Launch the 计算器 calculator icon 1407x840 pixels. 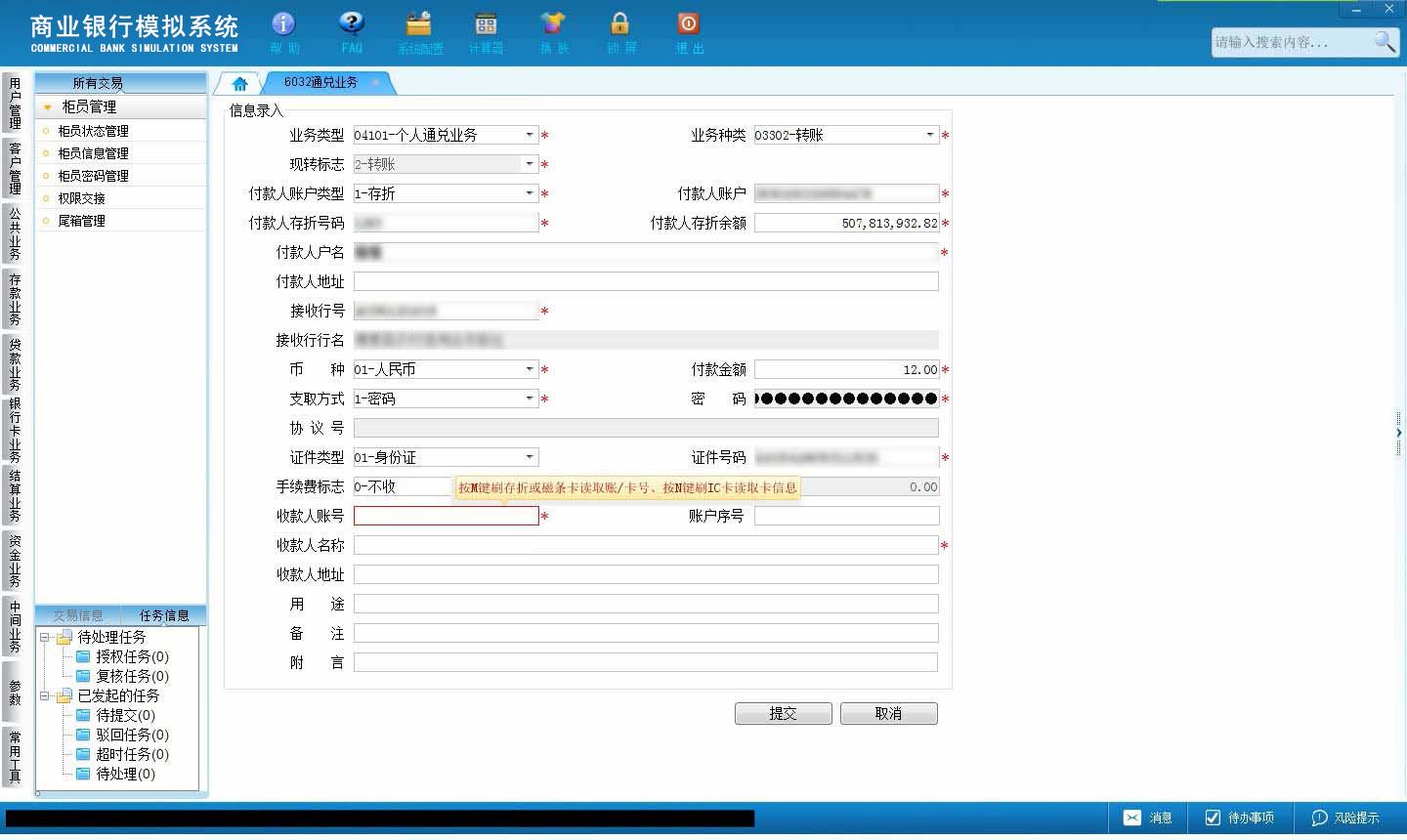click(486, 32)
